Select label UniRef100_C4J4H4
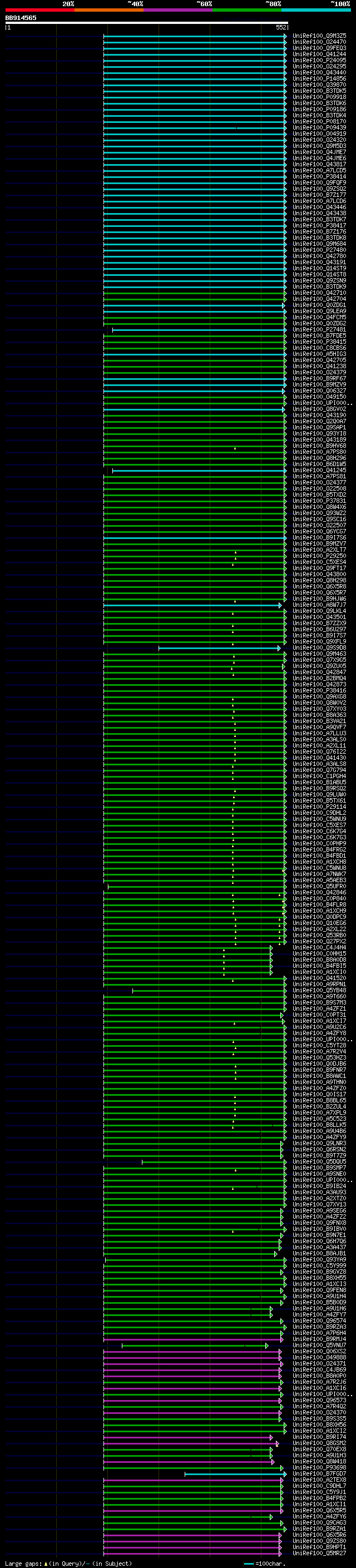 pos(319,947)
